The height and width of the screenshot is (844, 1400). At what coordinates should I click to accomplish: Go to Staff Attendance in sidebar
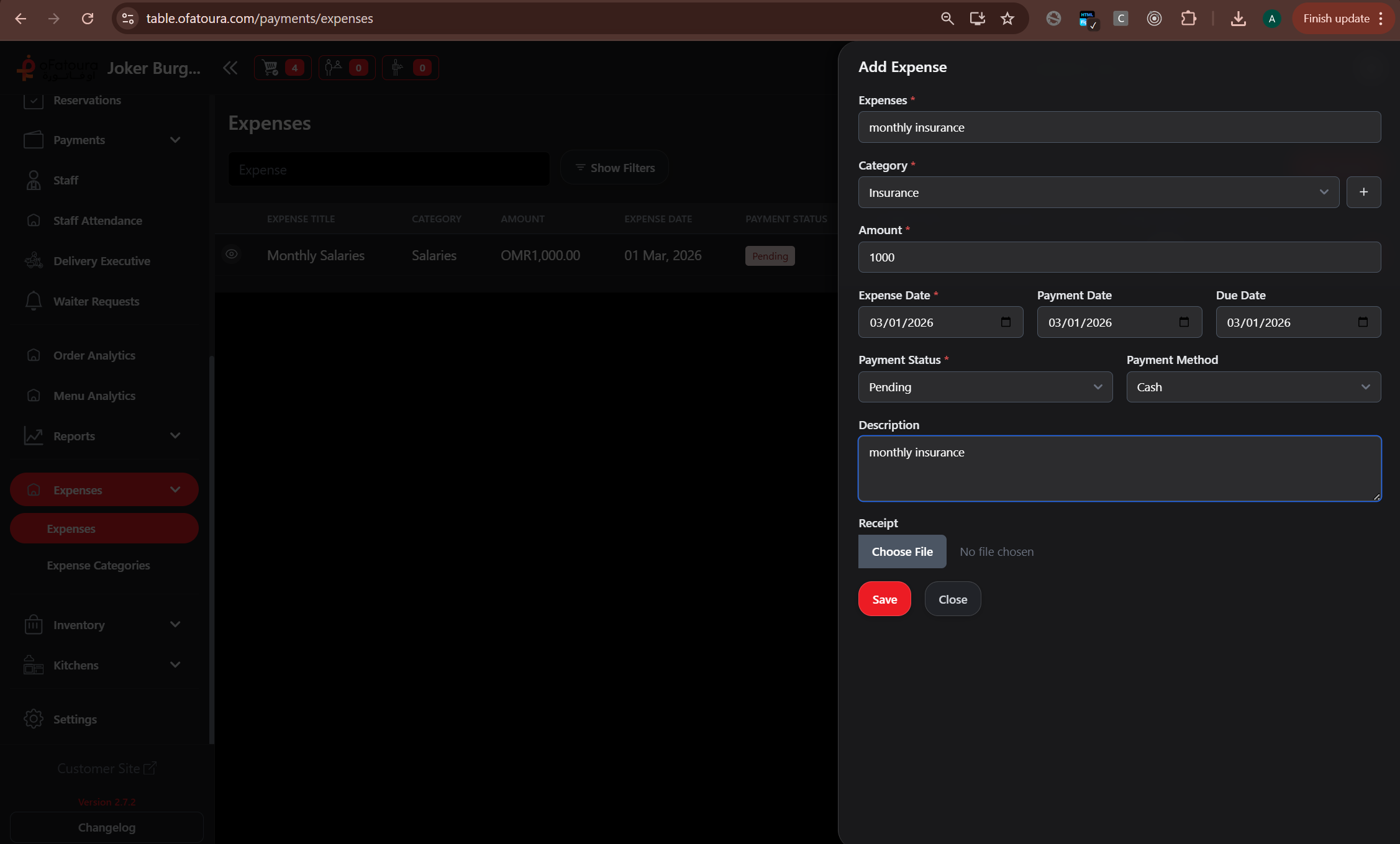click(97, 220)
